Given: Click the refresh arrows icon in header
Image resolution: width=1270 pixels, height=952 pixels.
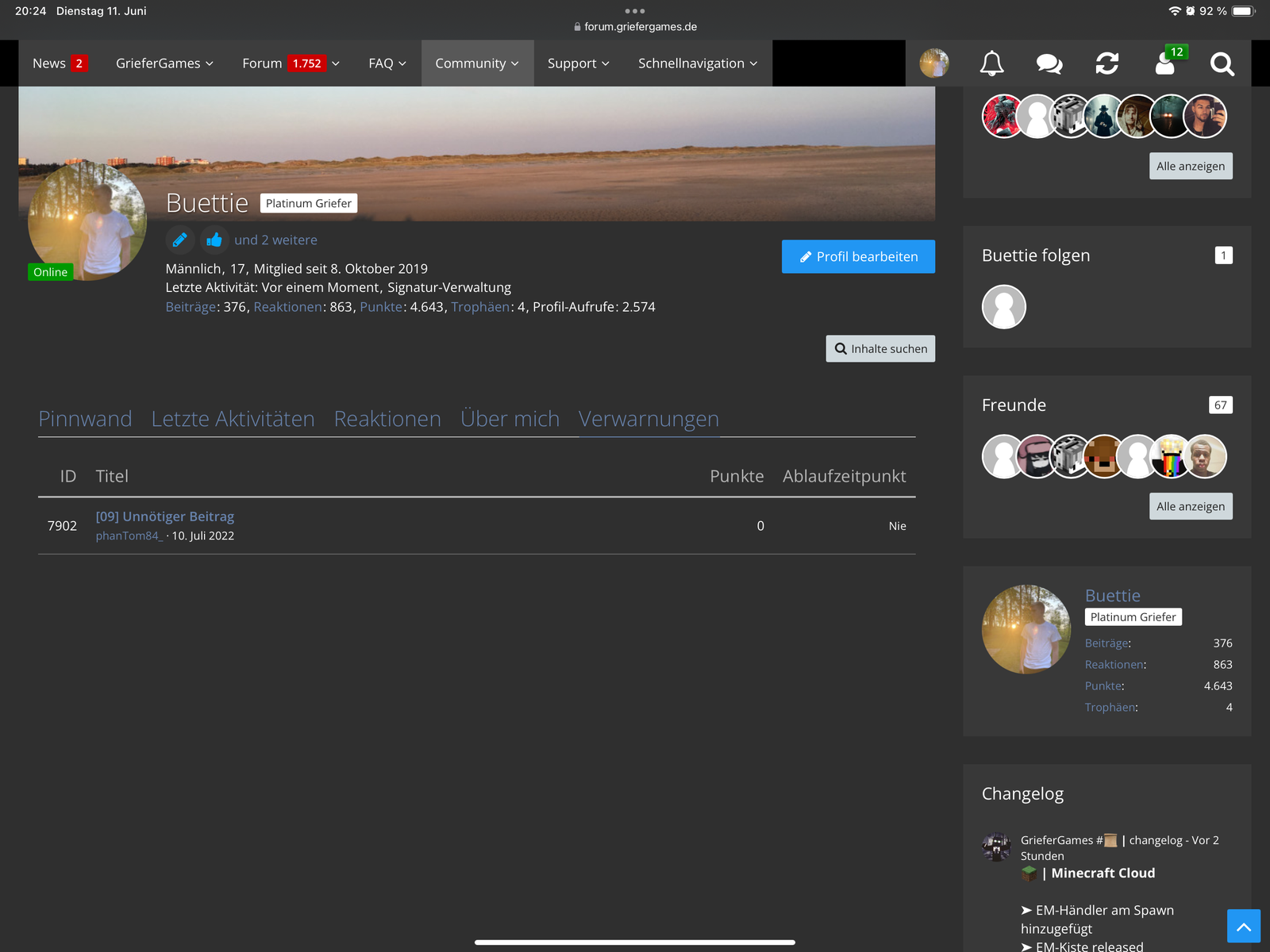Looking at the screenshot, I should point(1107,63).
